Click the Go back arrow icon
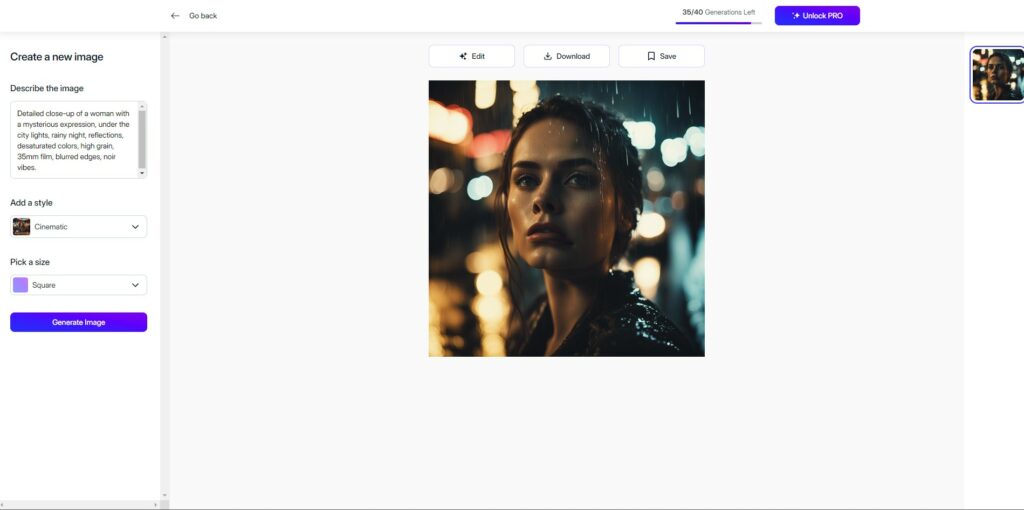The width and height of the screenshot is (1024, 510). [175, 16]
